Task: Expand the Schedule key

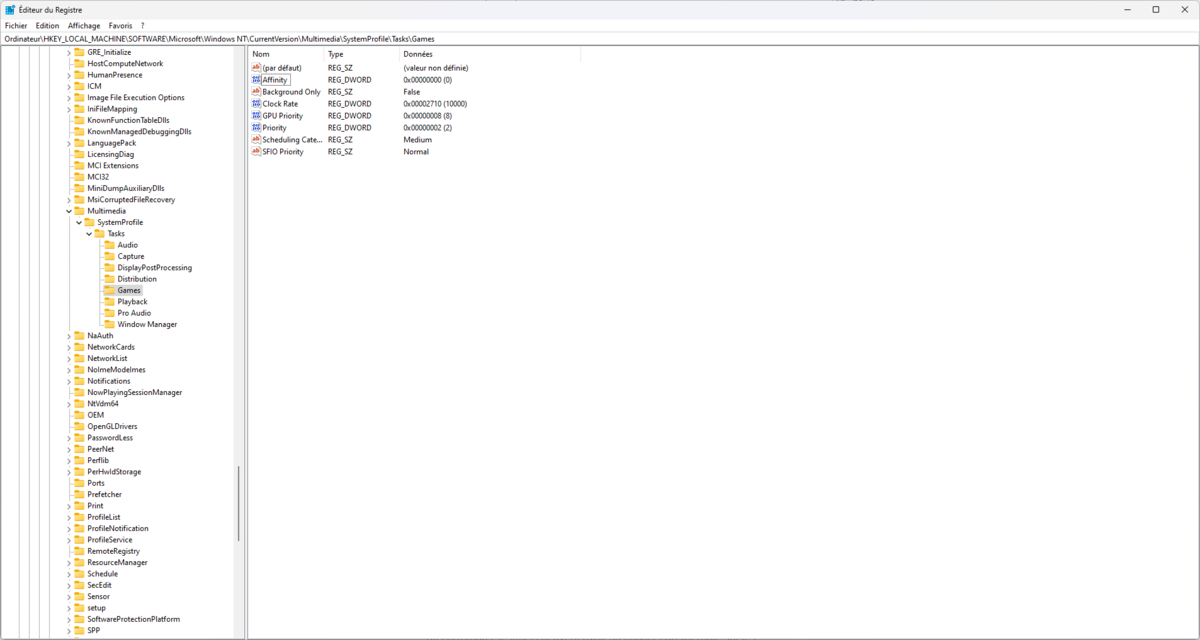Action: pos(69,574)
